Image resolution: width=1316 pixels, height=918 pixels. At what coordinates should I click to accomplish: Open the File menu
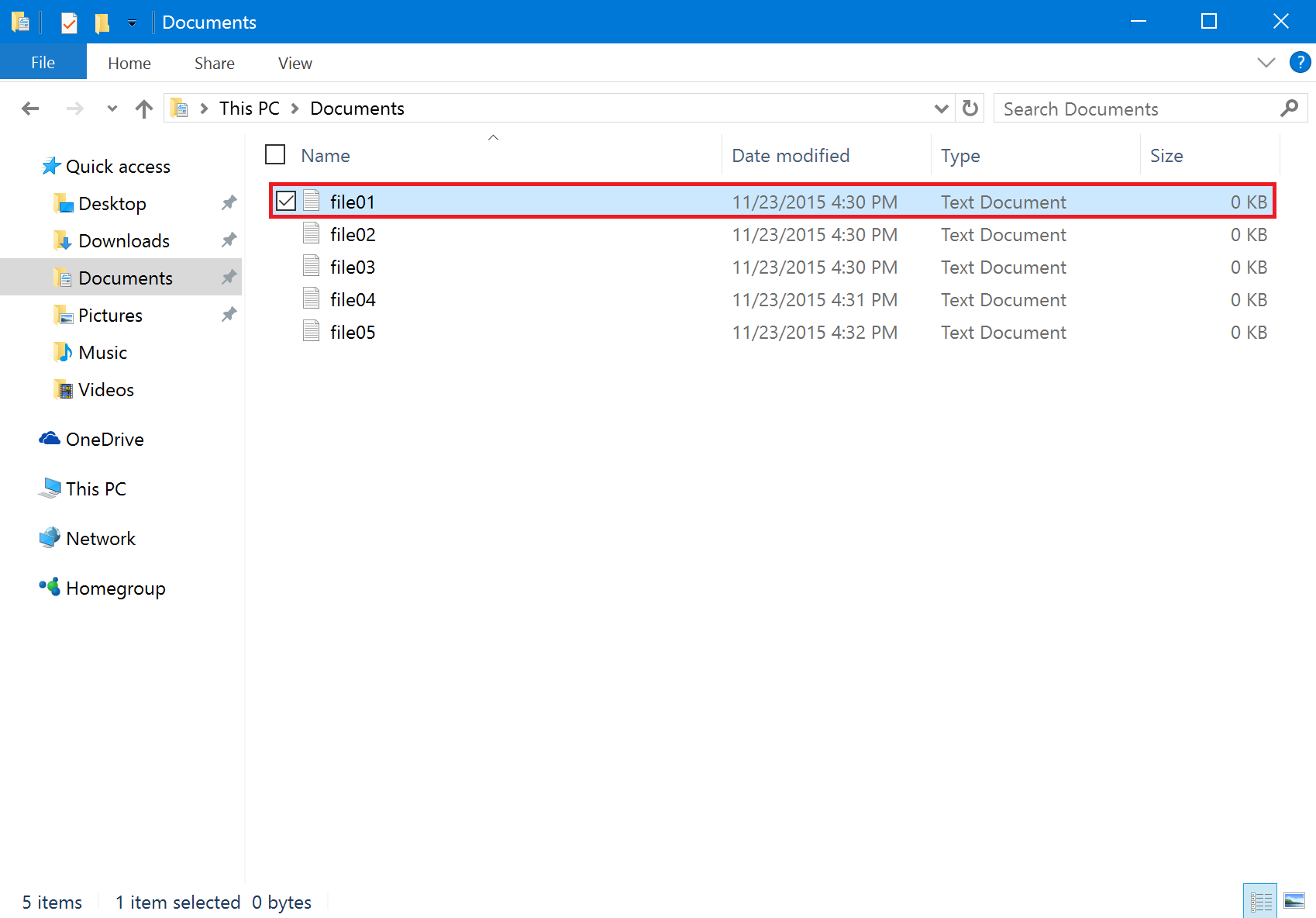tap(43, 63)
